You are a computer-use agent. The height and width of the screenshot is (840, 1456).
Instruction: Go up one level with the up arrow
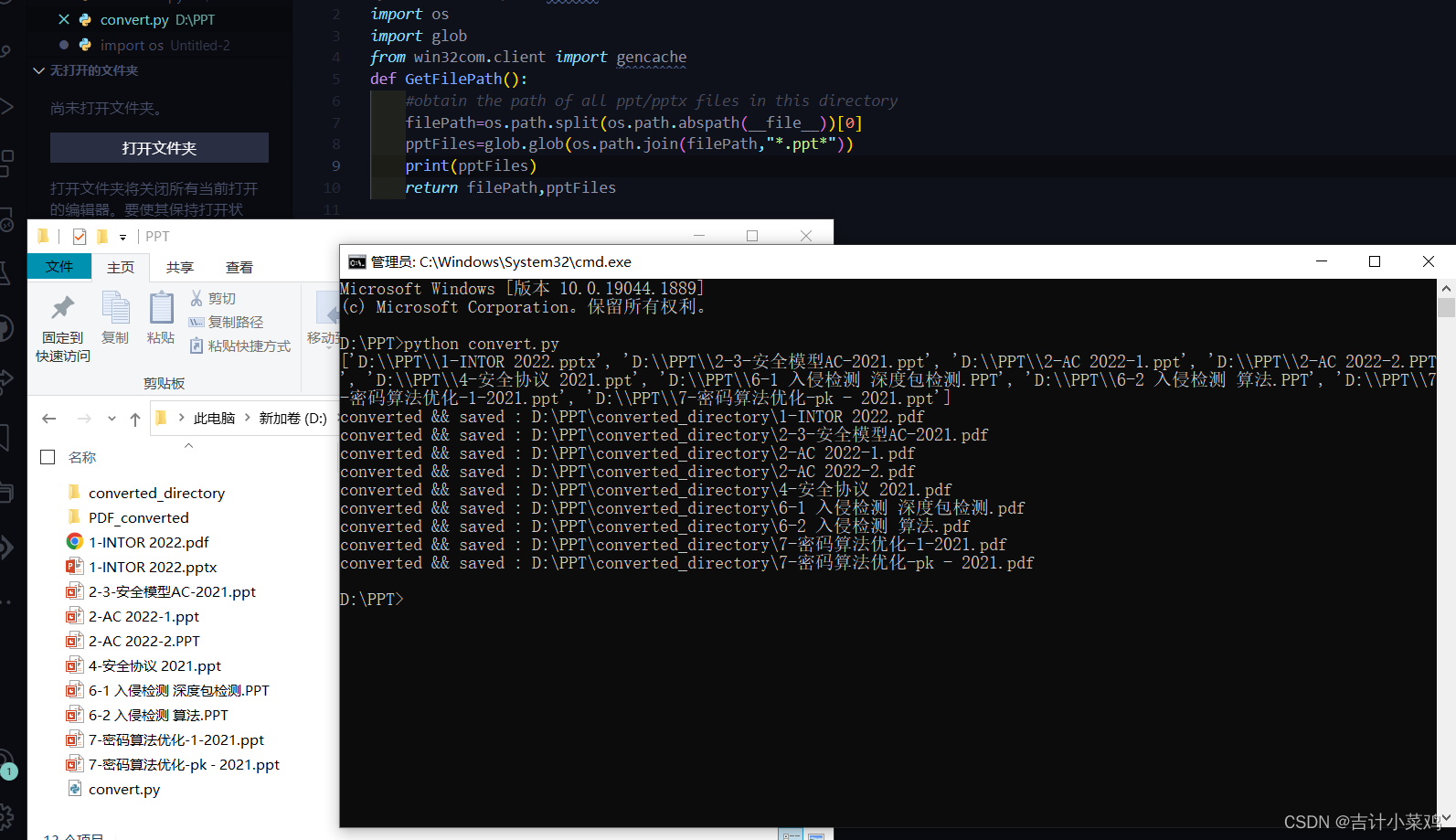(x=135, y=419)
